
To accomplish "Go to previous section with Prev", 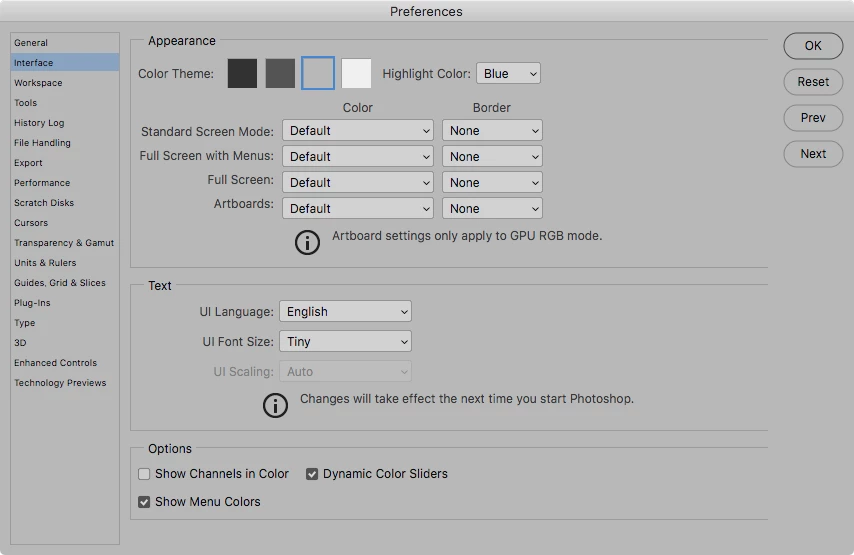I will click(813, 118).
